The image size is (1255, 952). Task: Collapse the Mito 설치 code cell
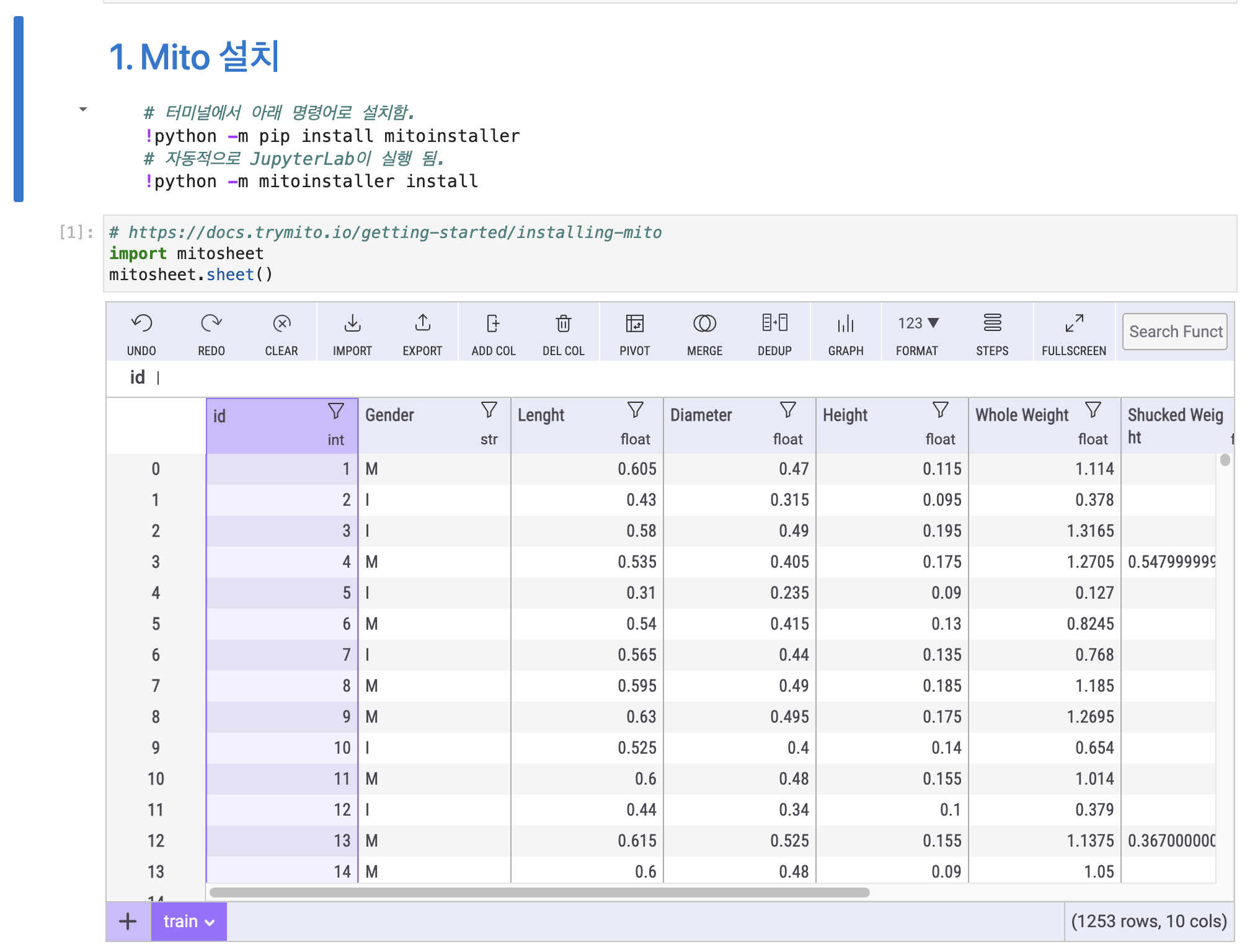click(83, 110)
